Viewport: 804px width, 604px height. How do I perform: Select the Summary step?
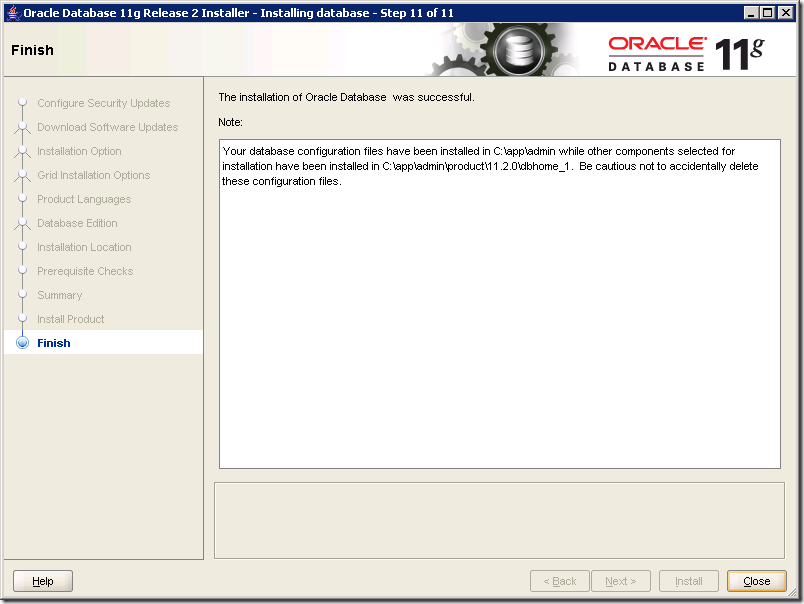coord(59,295)
